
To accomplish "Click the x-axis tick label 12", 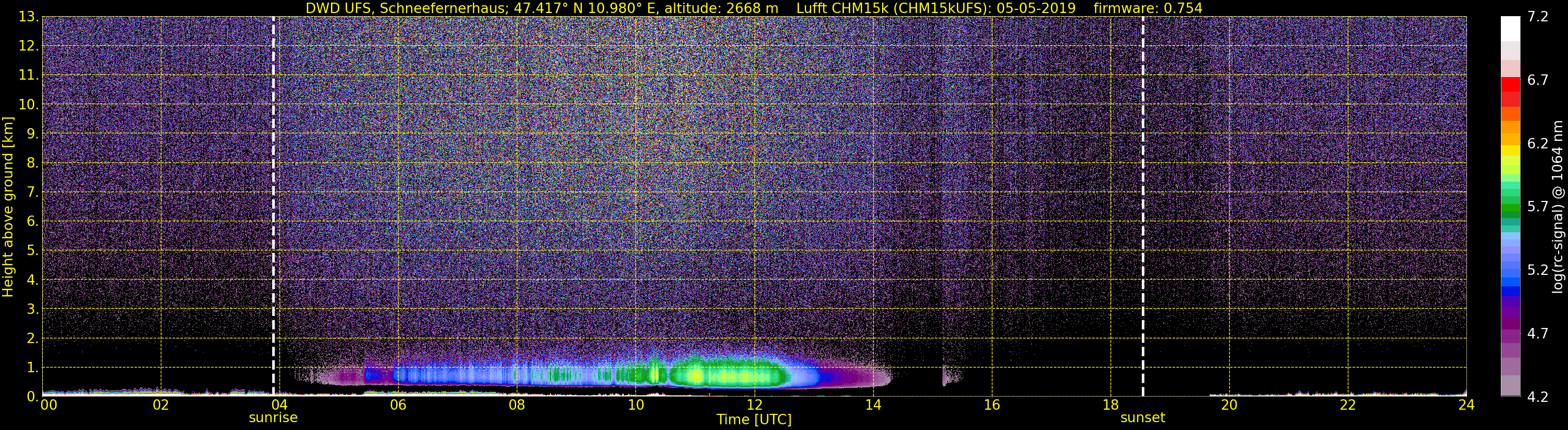I will [754, 405].
